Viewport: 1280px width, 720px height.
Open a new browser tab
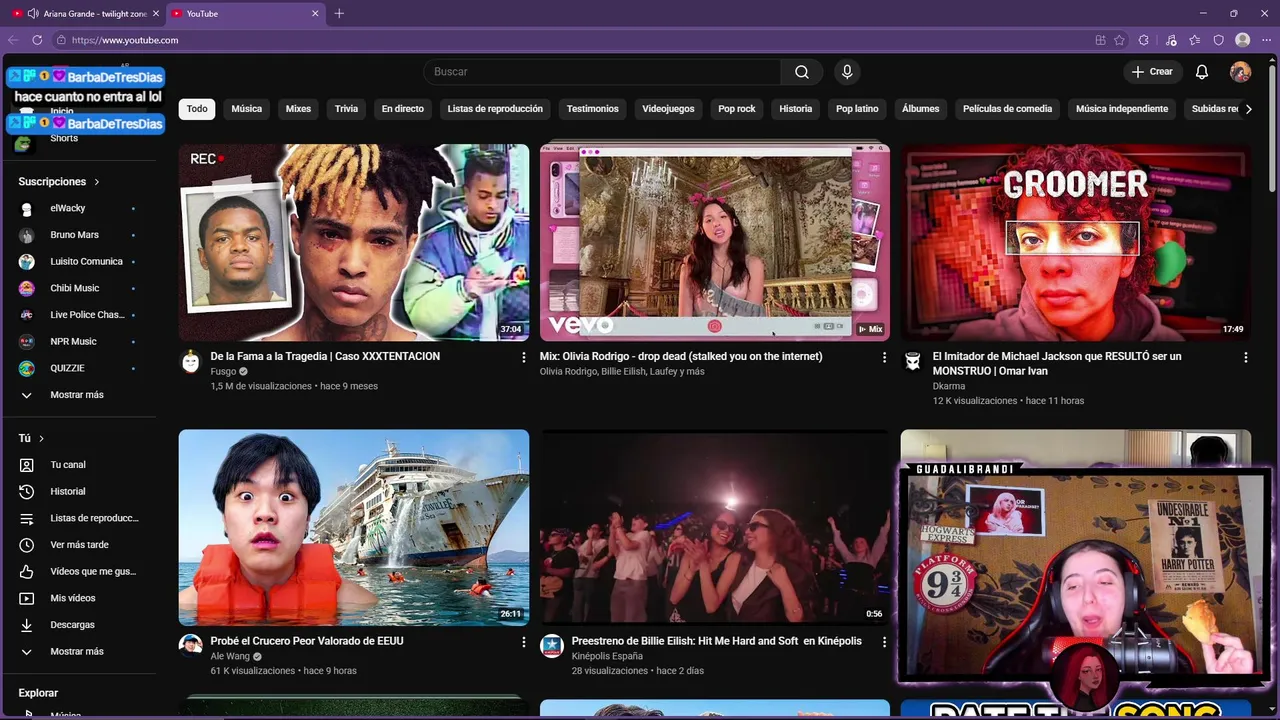pyautogui.click(x=339, y=14)
